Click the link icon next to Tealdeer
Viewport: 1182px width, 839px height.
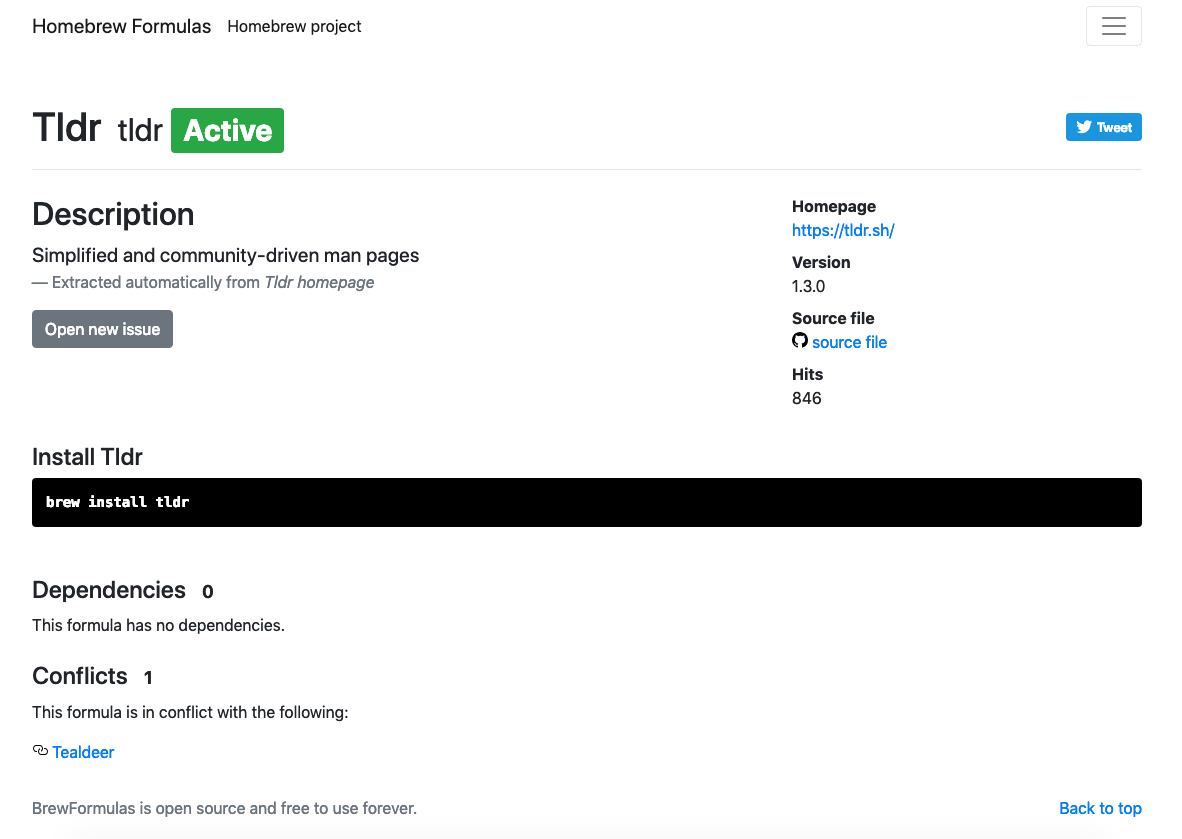click(40, 750)
